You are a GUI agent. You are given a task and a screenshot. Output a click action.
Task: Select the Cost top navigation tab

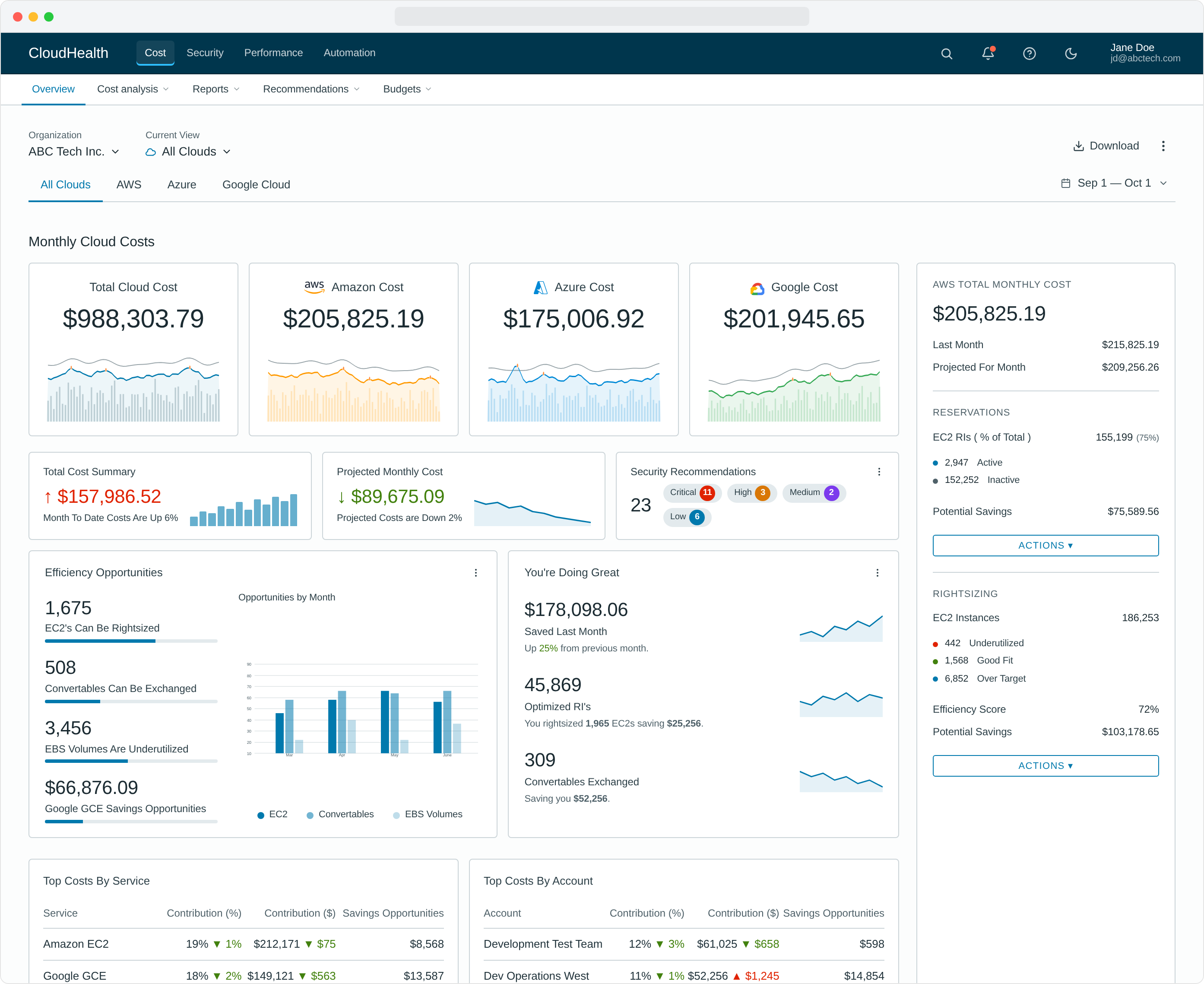pos(155,53)
